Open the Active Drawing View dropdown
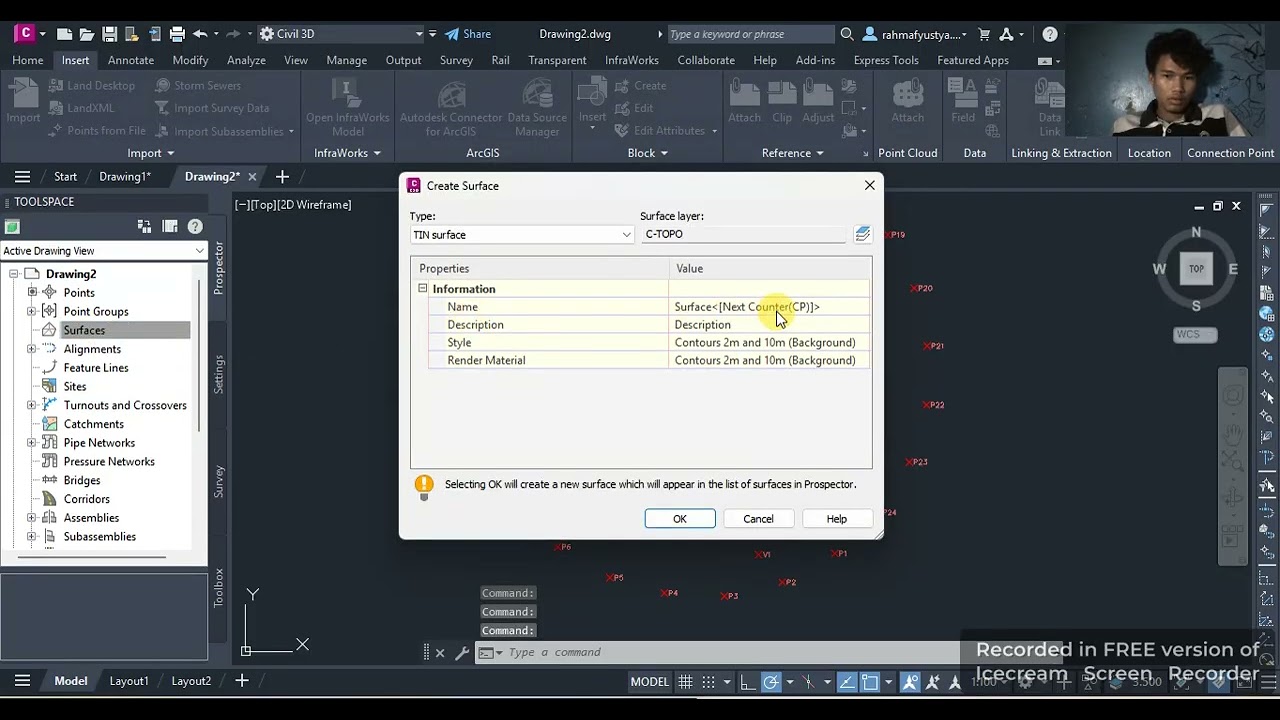1280x720 pixels. (103, 251)
